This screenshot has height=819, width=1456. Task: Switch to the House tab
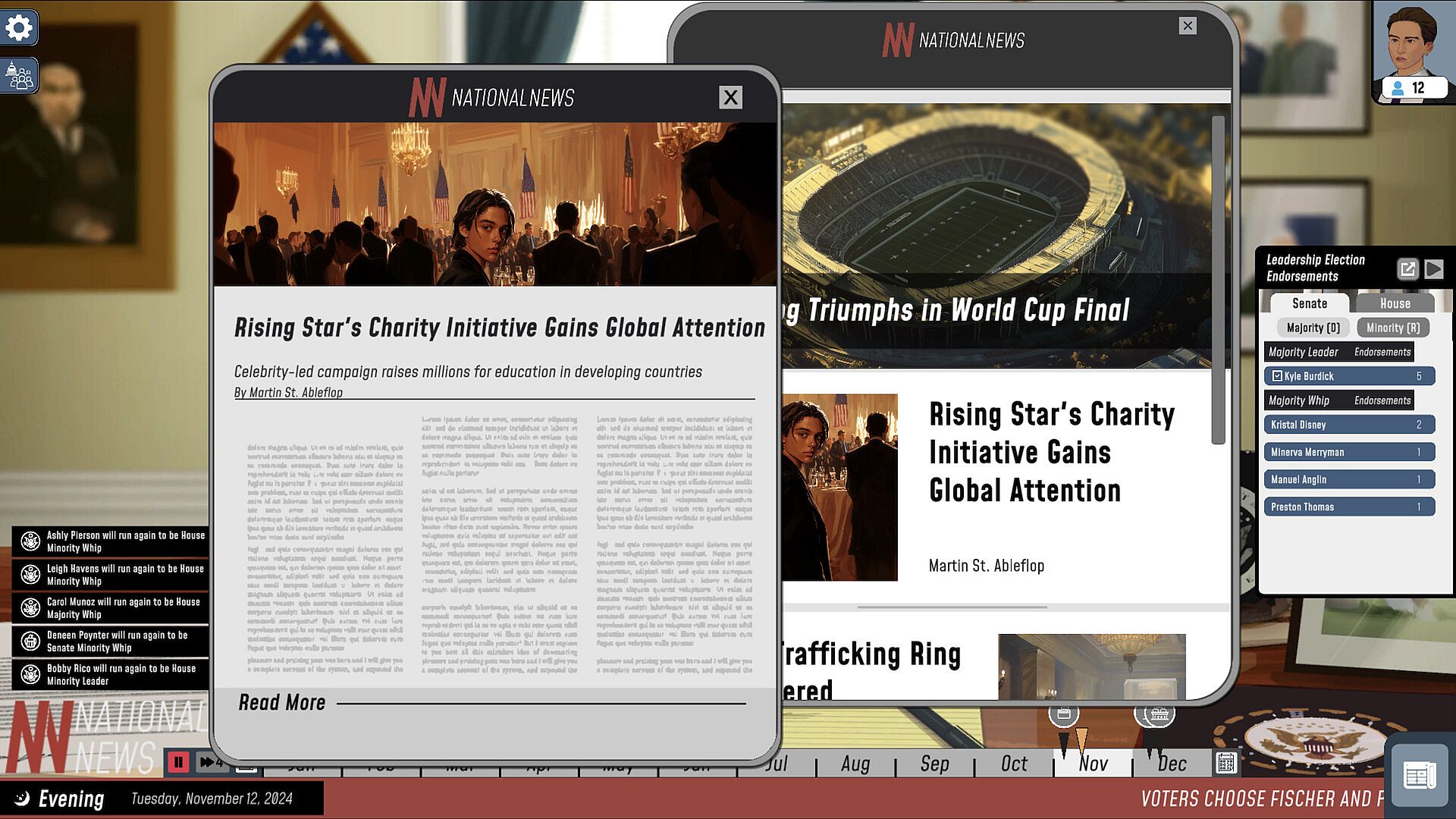(x=1395, y=303)
